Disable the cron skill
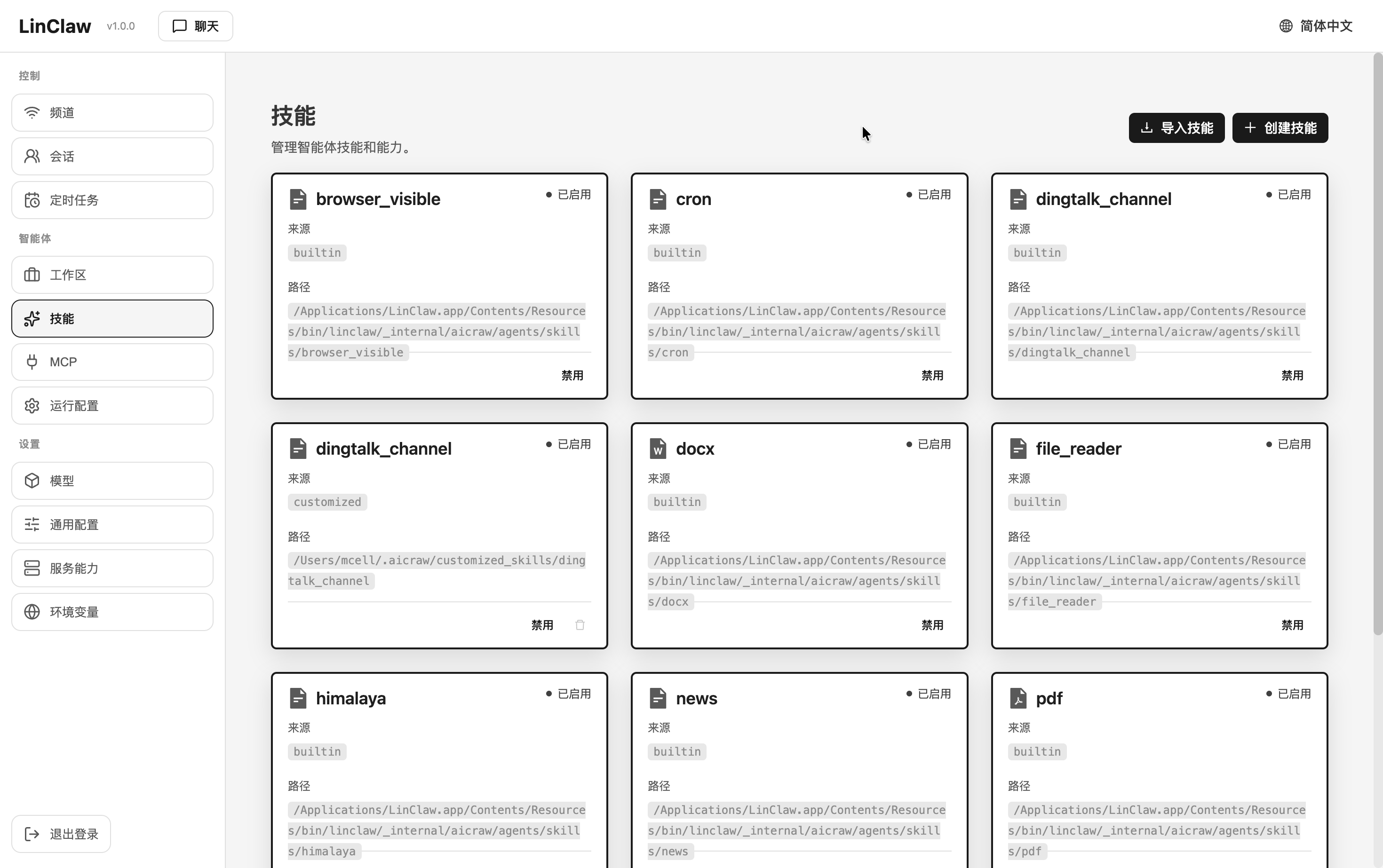Screen dimensions: 1383x868 tap(931, 375)
